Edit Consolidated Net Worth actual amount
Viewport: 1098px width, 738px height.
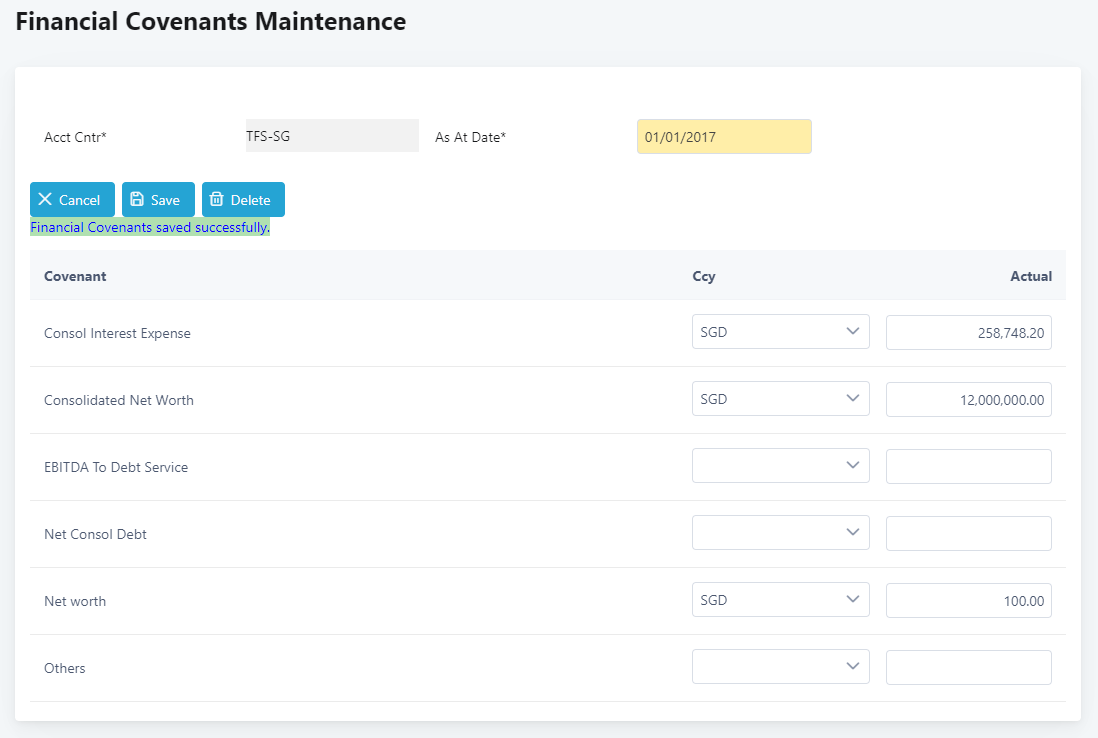click(x=968, y=400)
